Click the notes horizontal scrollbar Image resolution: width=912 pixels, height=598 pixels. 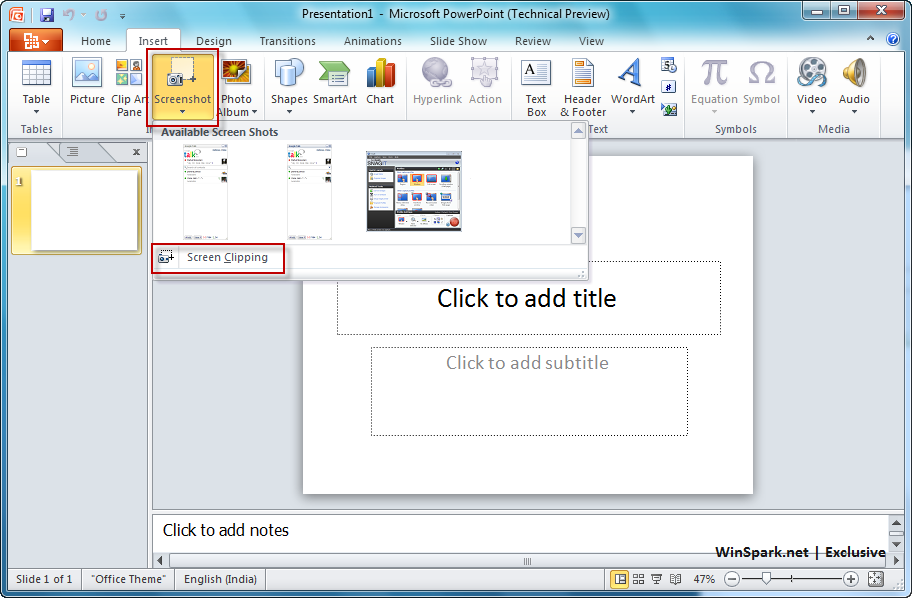[x=527, y=561]
